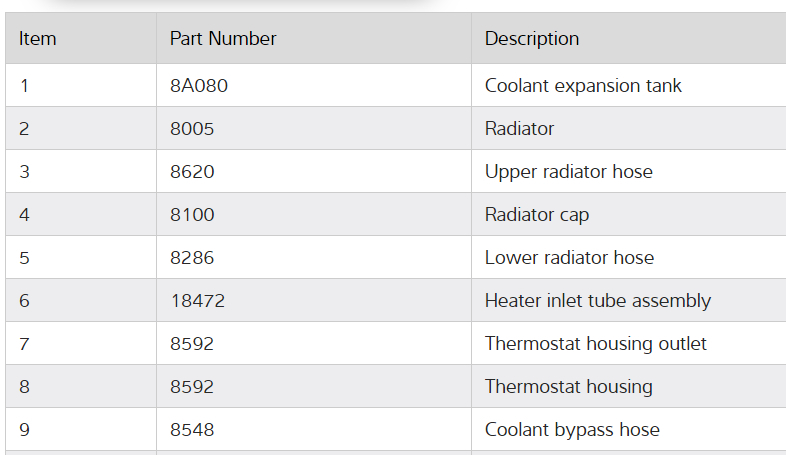Click the Item column header
This screenshot has height=455, width=786.
[38, 39]
